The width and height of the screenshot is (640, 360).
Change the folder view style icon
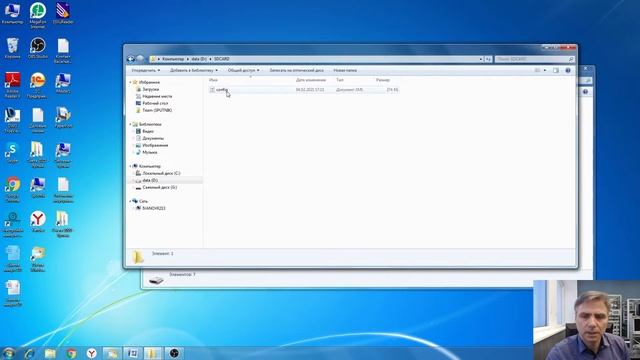538,71
